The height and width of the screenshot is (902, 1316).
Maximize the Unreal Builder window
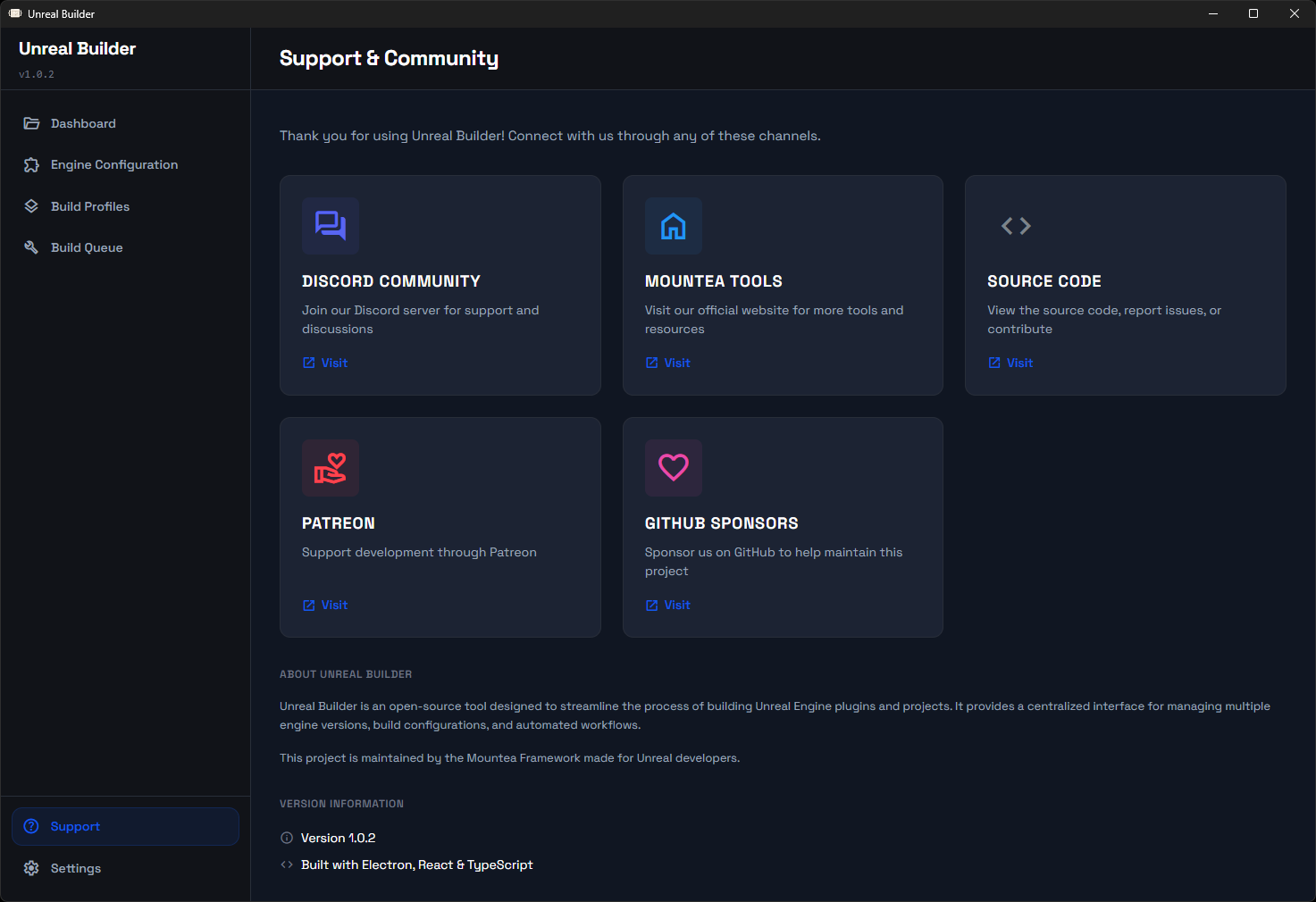coord(1253,13)
